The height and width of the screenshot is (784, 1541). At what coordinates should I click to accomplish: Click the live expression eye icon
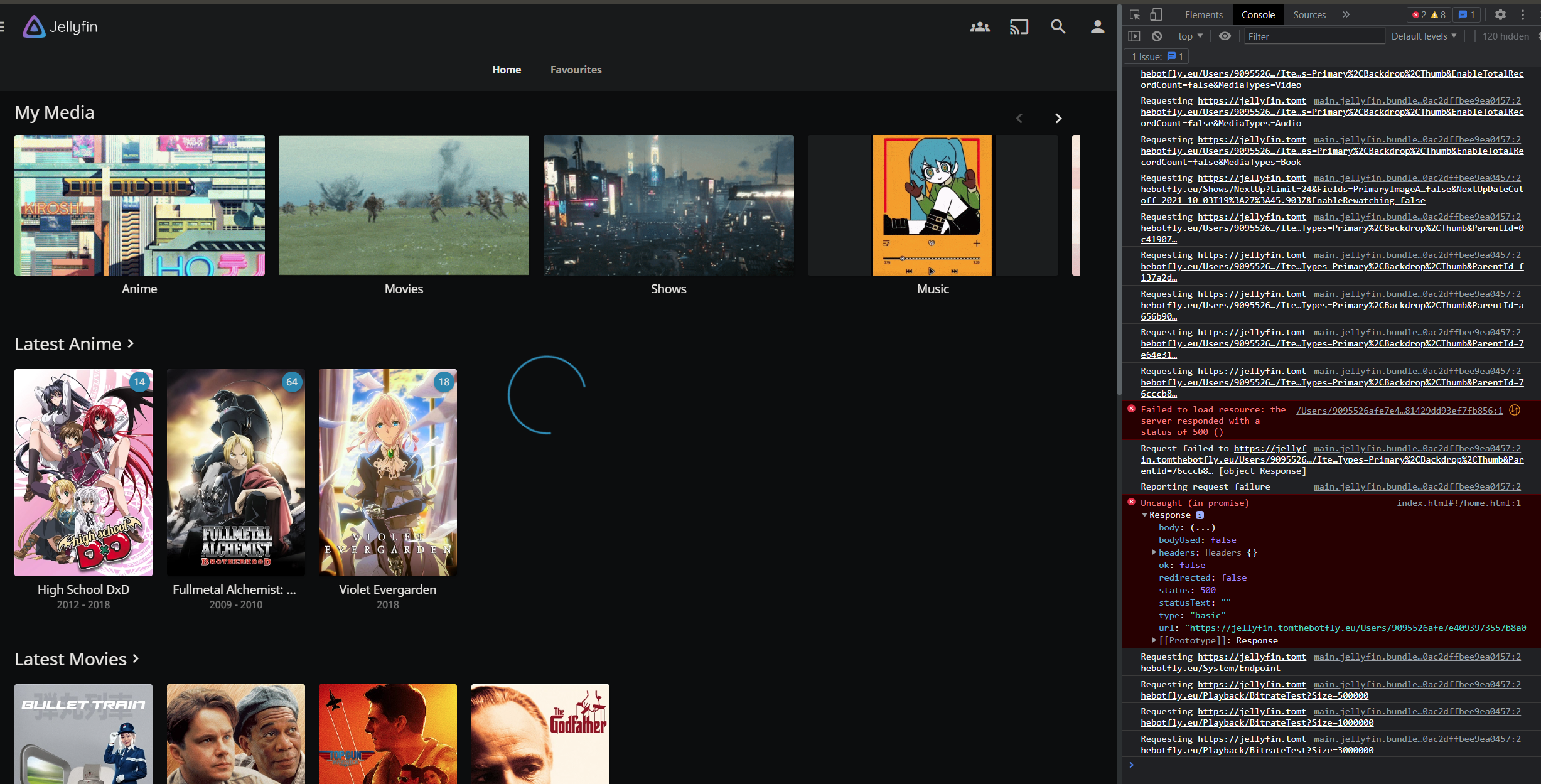coord(1225,36)
